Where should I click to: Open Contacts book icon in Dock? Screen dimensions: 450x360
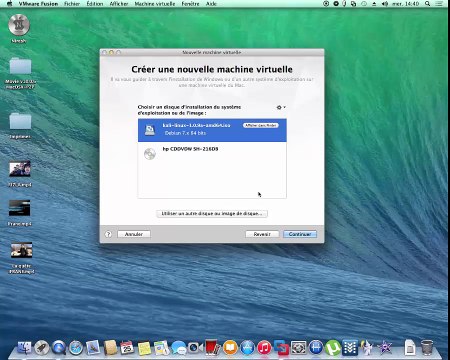[x=110, y=348]
